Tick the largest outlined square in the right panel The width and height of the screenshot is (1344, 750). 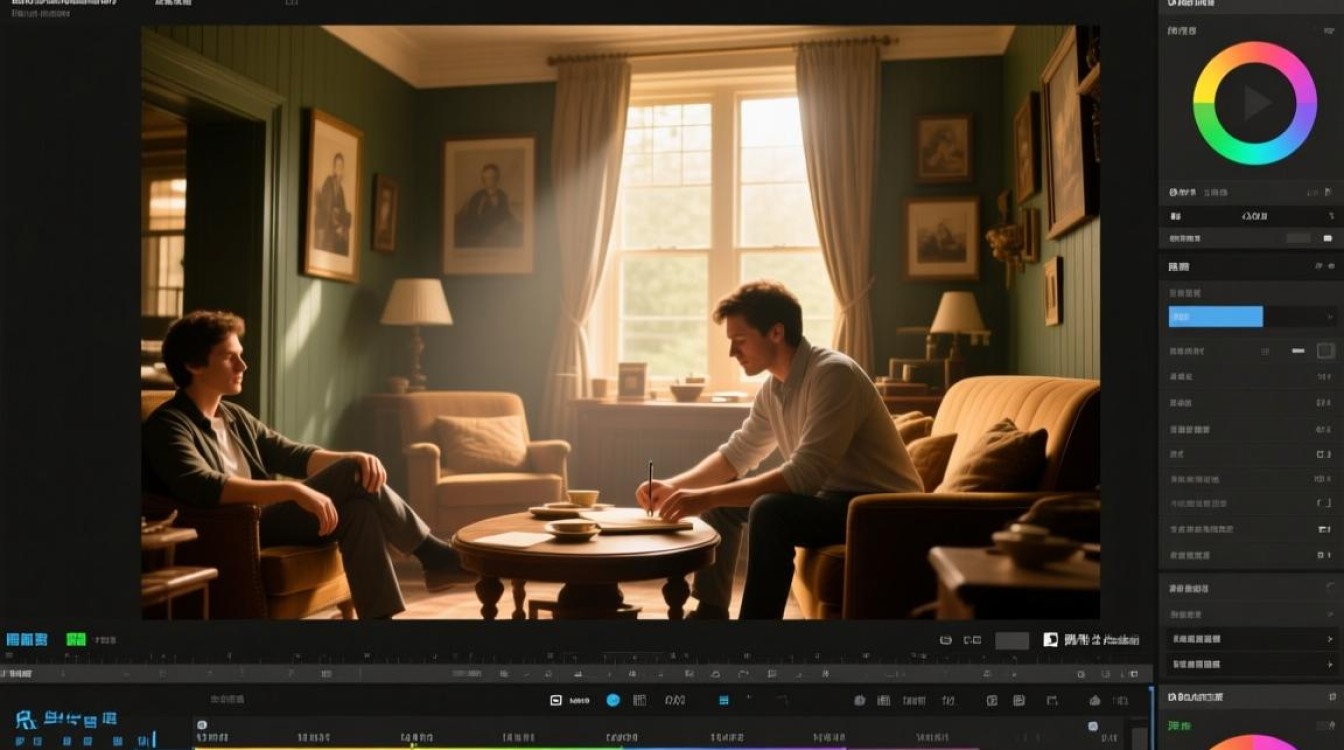point(1326,351)
